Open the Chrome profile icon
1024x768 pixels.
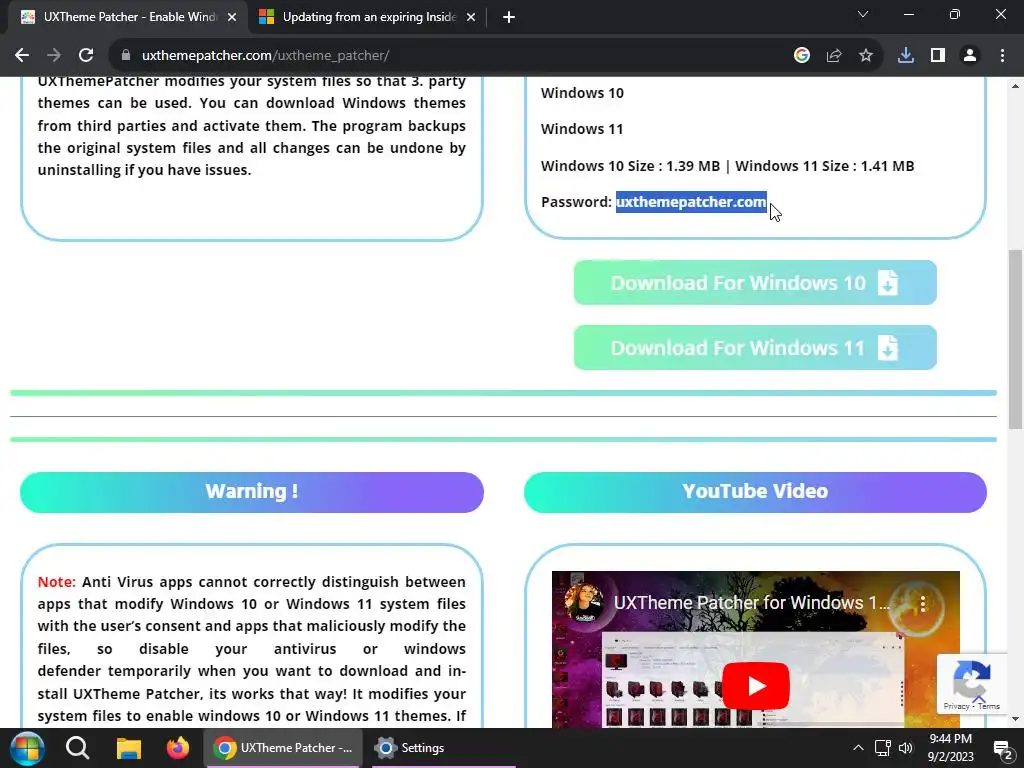pyautogui.click(x=970, y=56)
